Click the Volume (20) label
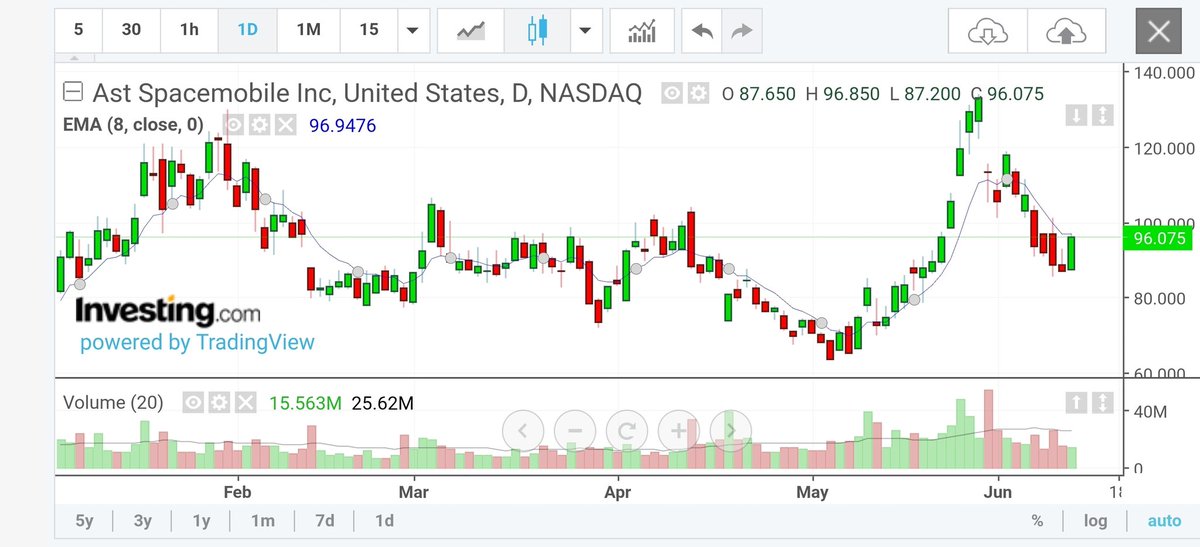This screenshot has width=1200, height=547. pos(113,402)
